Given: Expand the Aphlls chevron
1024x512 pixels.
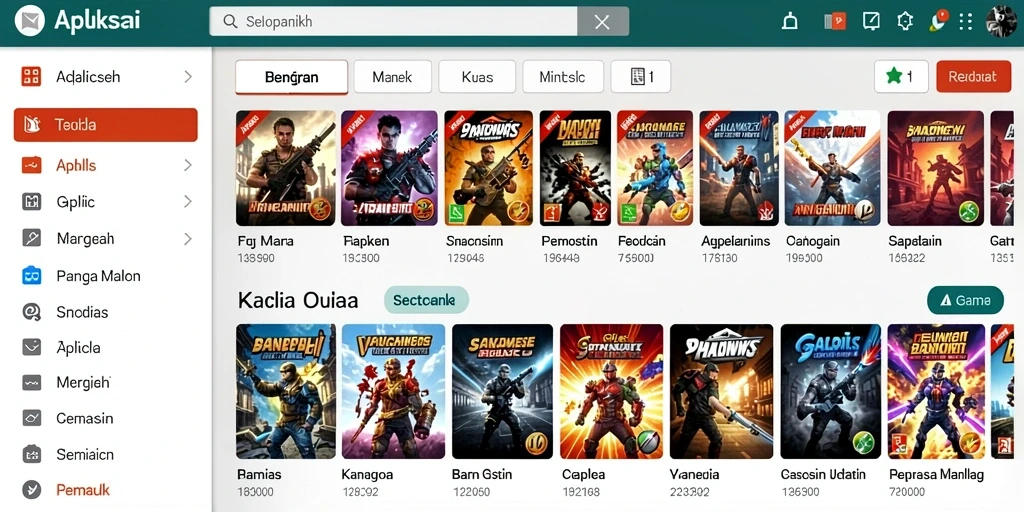Looking at the screenshot, I should tap(187, 165).
